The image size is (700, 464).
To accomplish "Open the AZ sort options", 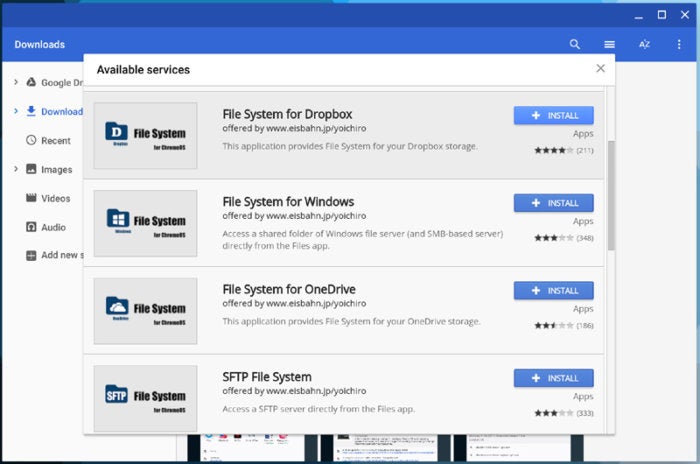I will coord(644,44).
